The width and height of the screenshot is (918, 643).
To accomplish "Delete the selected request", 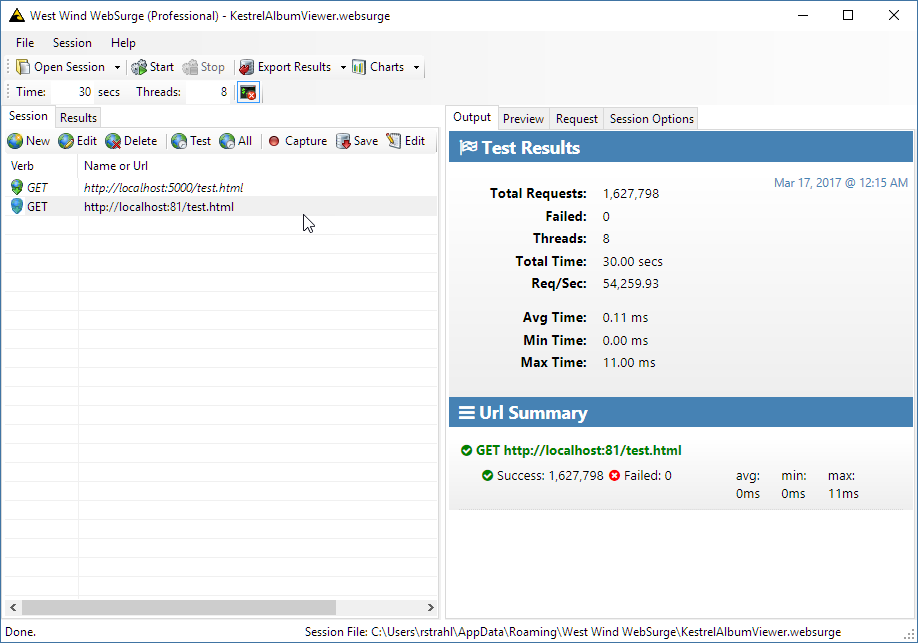I will [x=131, y=141].
